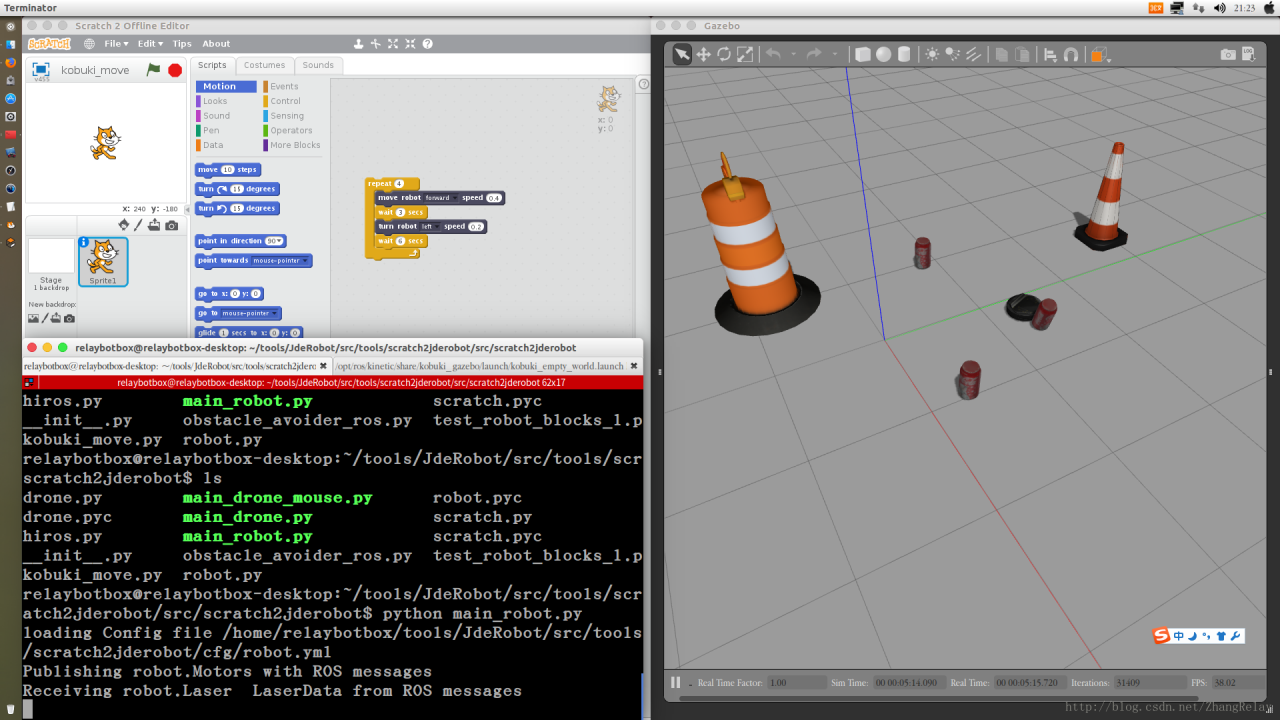Screen dimensions: 1280x720
Task: Add a directional light in Gazebo
Action: (x=974, y=55)
